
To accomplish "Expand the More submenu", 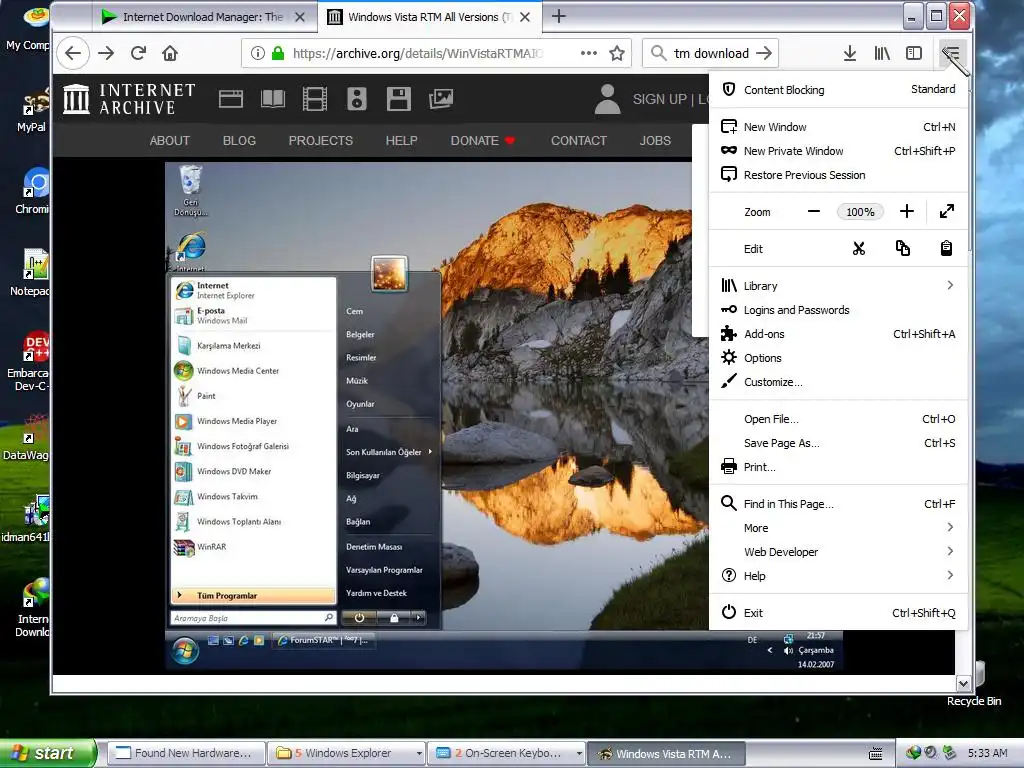I will [838, 528].
